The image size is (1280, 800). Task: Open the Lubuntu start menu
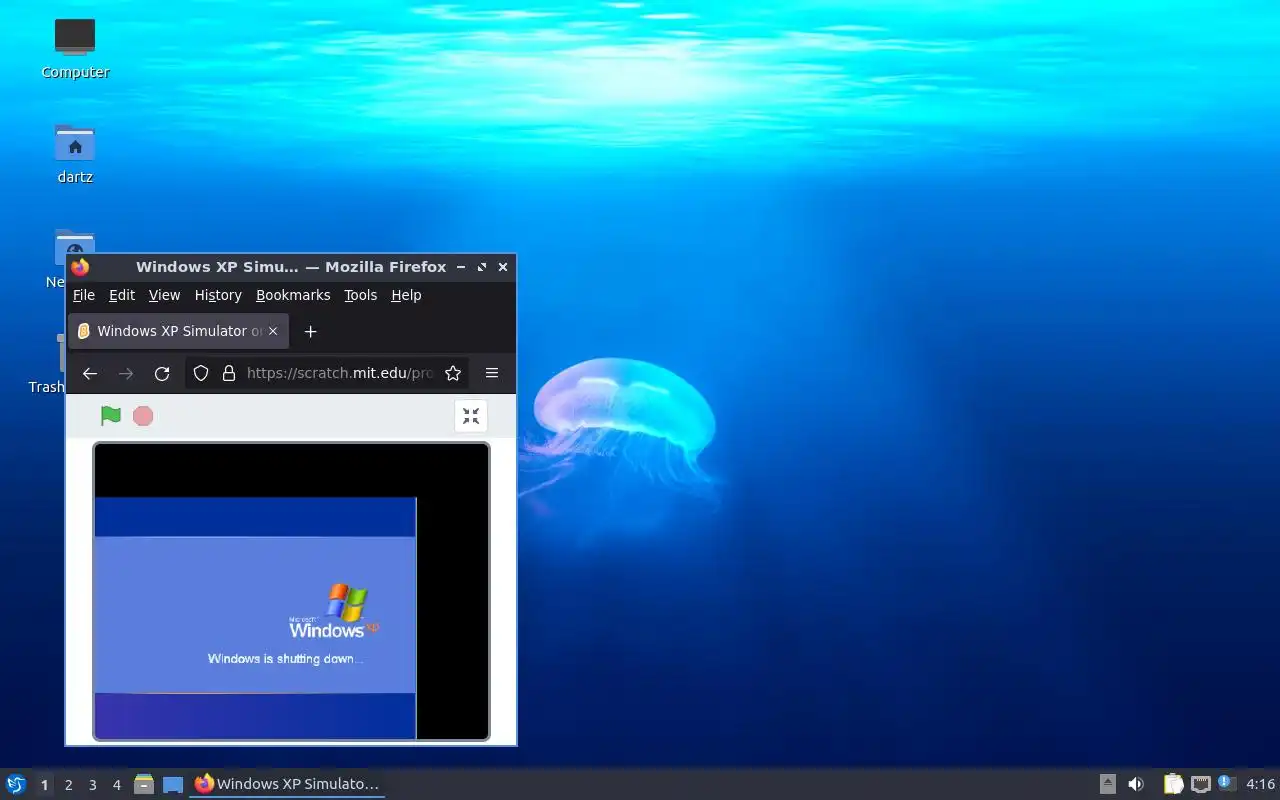coord(16,784)
